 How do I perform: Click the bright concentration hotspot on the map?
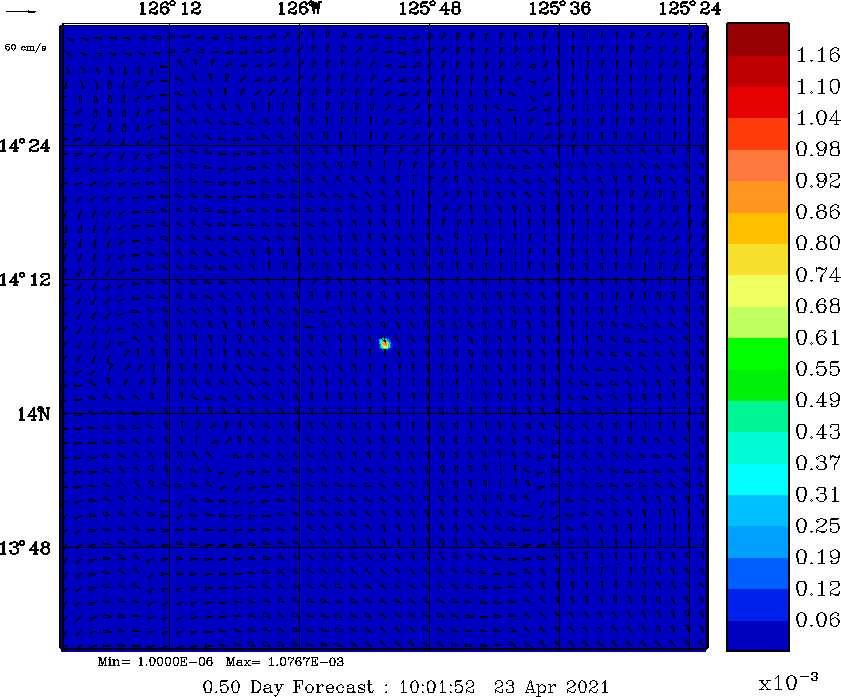pos(384,343)
